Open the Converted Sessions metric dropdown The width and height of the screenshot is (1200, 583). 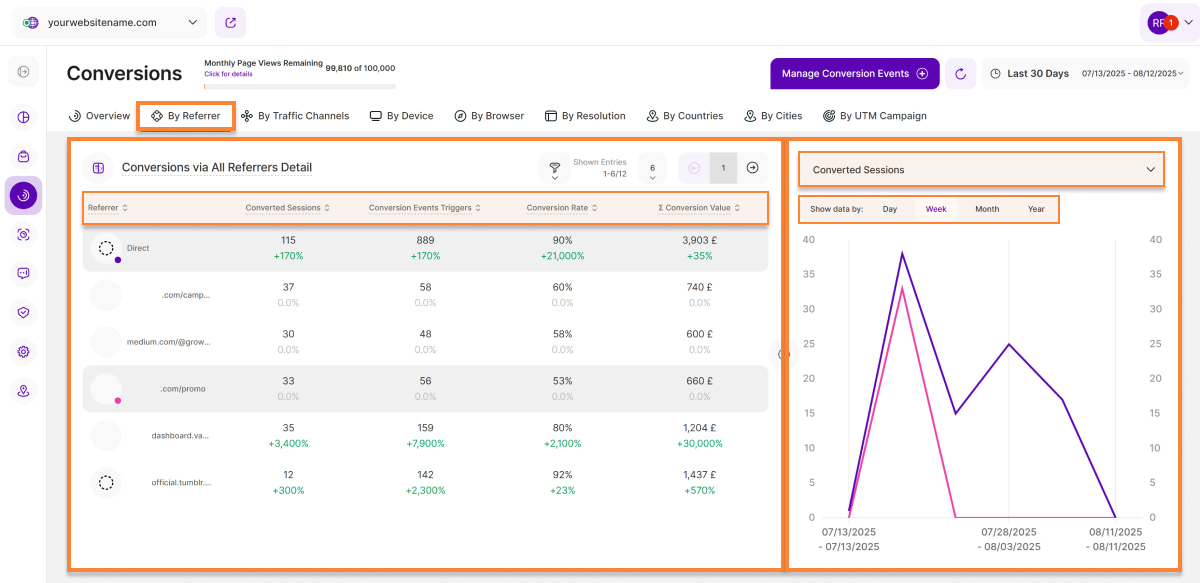click(981, 170)
